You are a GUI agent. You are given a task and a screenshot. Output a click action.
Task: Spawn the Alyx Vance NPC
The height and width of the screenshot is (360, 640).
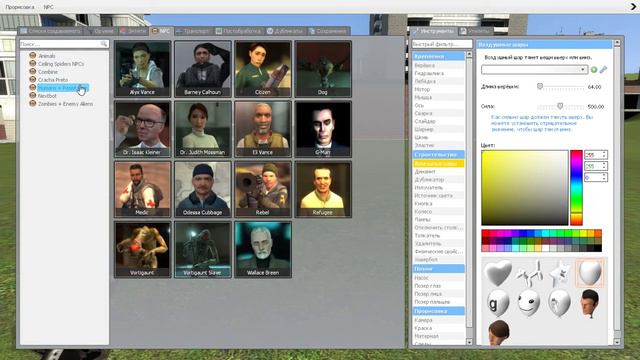click(142, 69)
